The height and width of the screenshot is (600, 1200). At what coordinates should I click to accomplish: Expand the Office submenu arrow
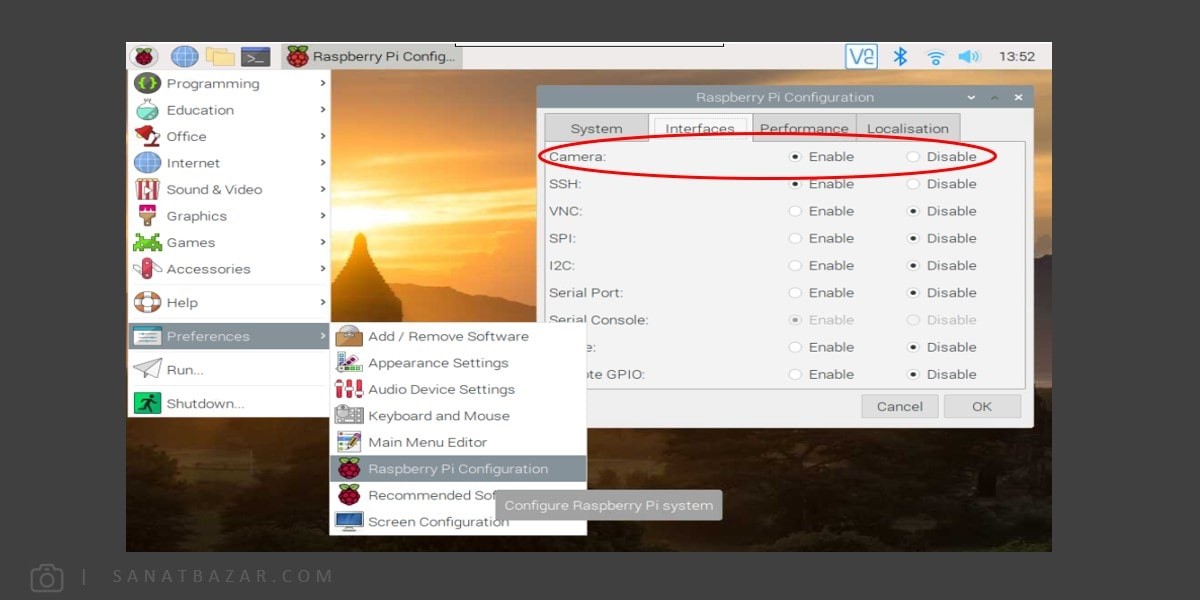323,136
